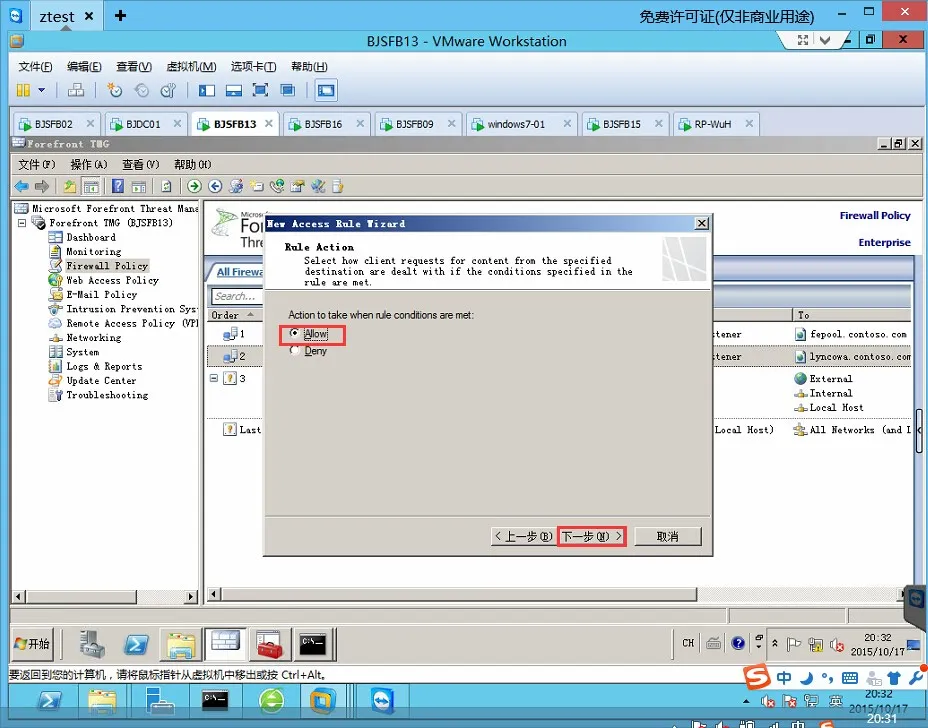928x728 pixels.
Task: Open Dashboard in the TMG tree
Action: tap(91, 237)
